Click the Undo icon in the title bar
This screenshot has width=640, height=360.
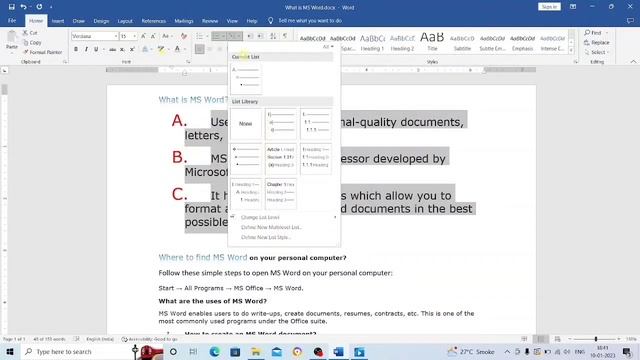click(23, 7)
